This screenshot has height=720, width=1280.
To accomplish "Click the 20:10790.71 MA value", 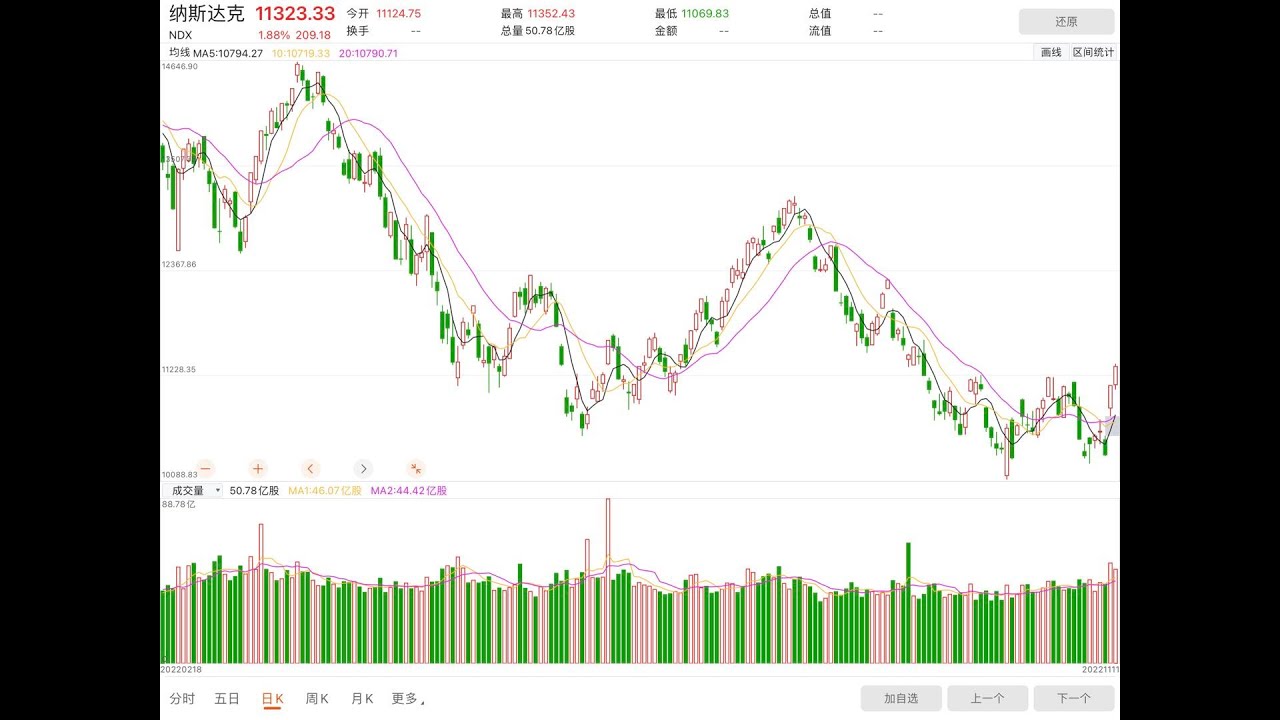I will 368,53.
